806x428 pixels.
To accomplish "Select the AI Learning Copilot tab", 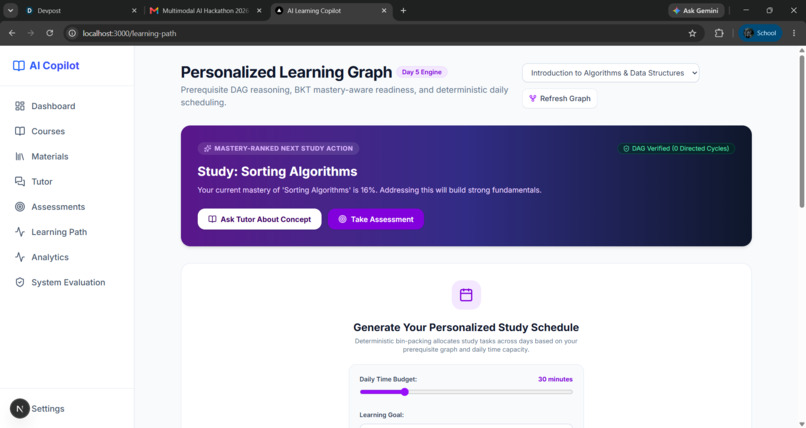I will pos(331,10).
